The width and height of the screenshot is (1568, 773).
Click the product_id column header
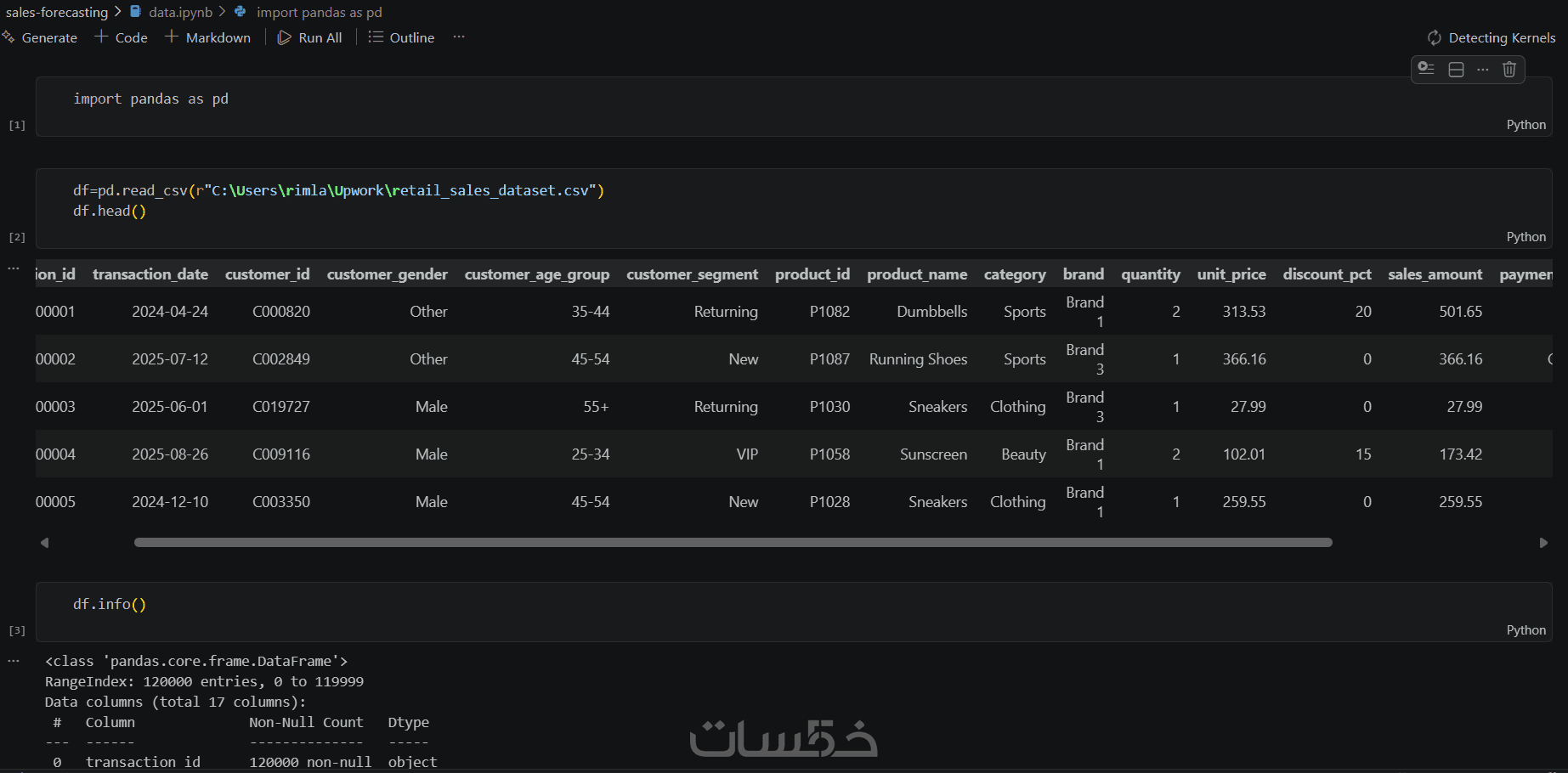coord(812,274)
